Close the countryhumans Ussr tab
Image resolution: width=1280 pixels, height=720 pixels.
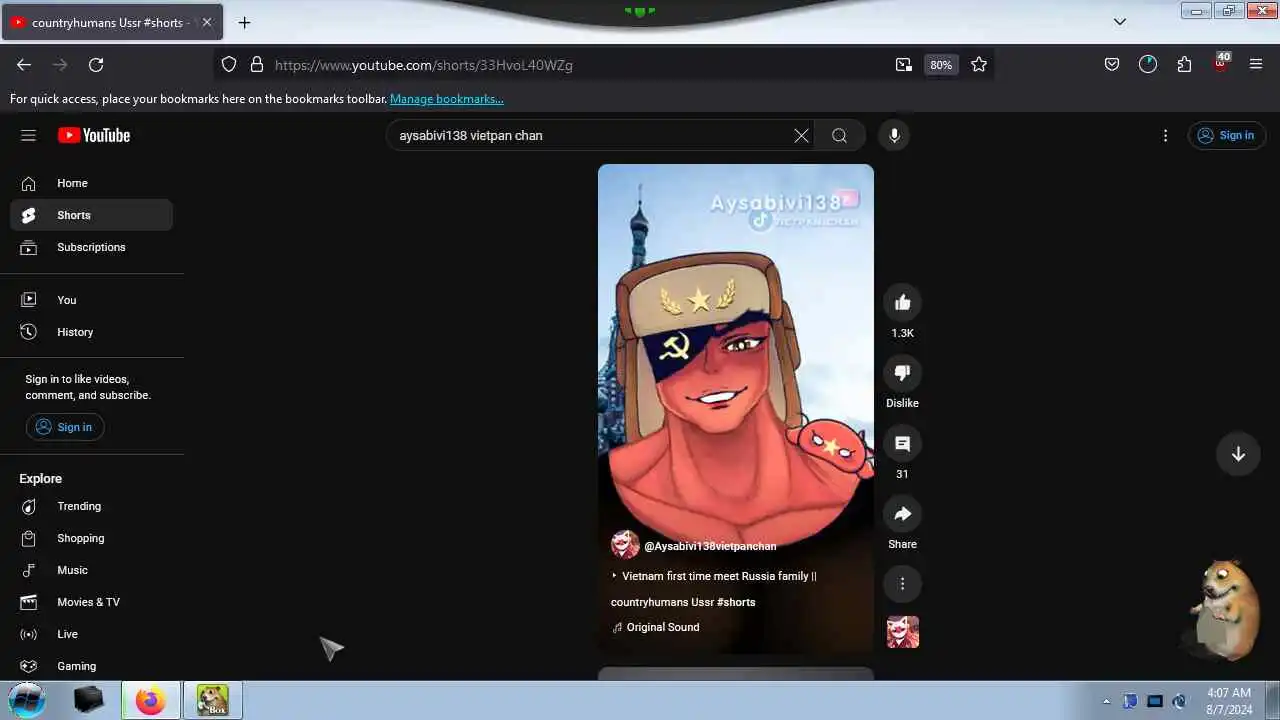coord(207,22)
